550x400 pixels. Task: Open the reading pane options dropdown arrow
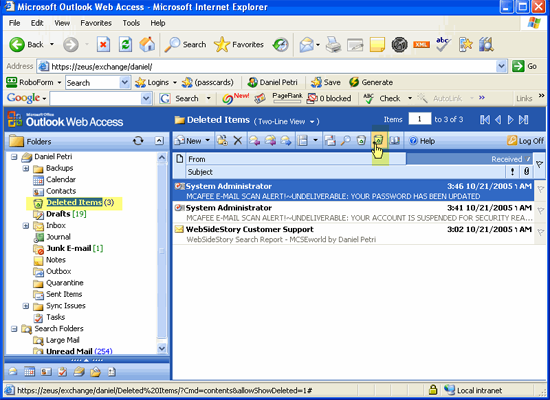coord(315,140)
